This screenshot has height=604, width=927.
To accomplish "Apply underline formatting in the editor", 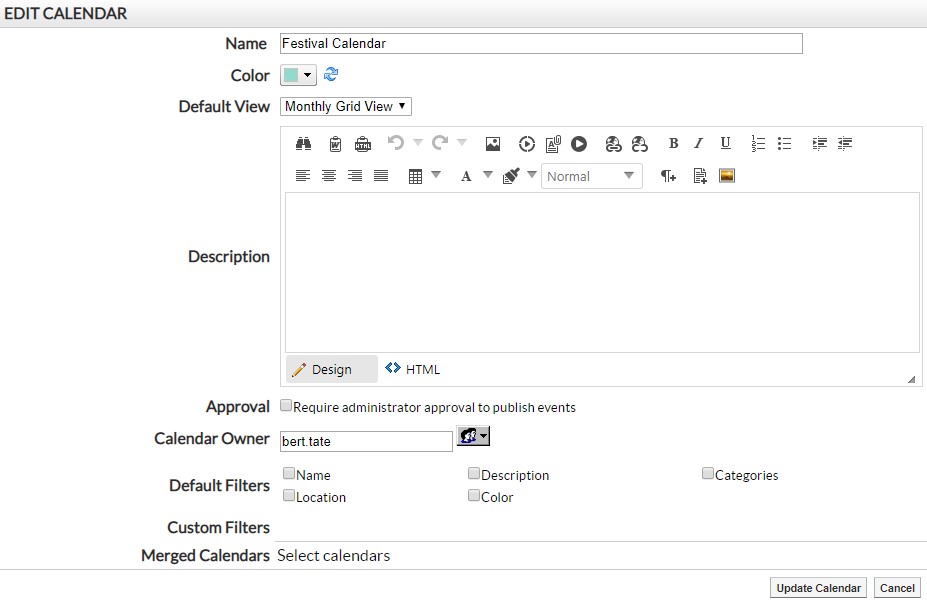I will [x=724, y=143].
